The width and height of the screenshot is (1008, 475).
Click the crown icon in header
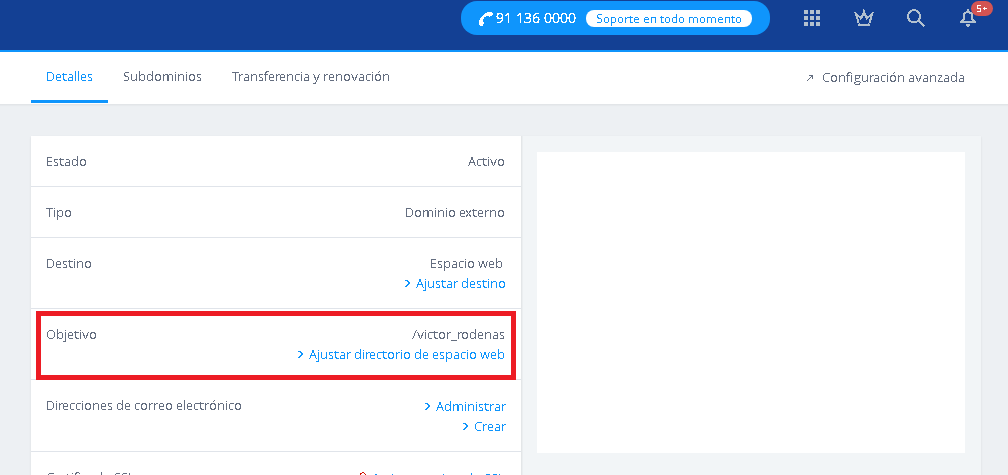[x=864, y=18]
